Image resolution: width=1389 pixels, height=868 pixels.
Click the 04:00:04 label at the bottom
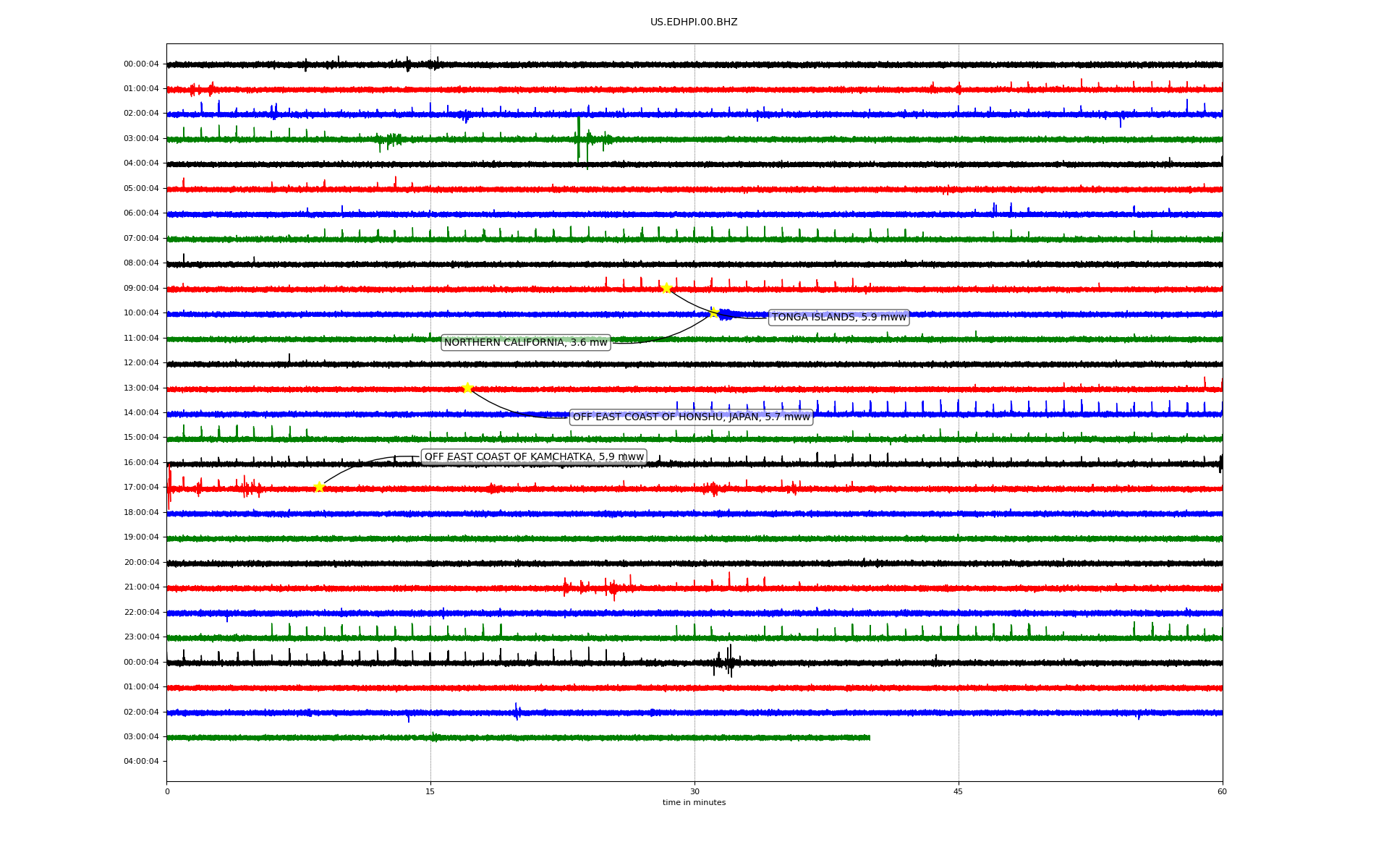[x=141, y=762]
